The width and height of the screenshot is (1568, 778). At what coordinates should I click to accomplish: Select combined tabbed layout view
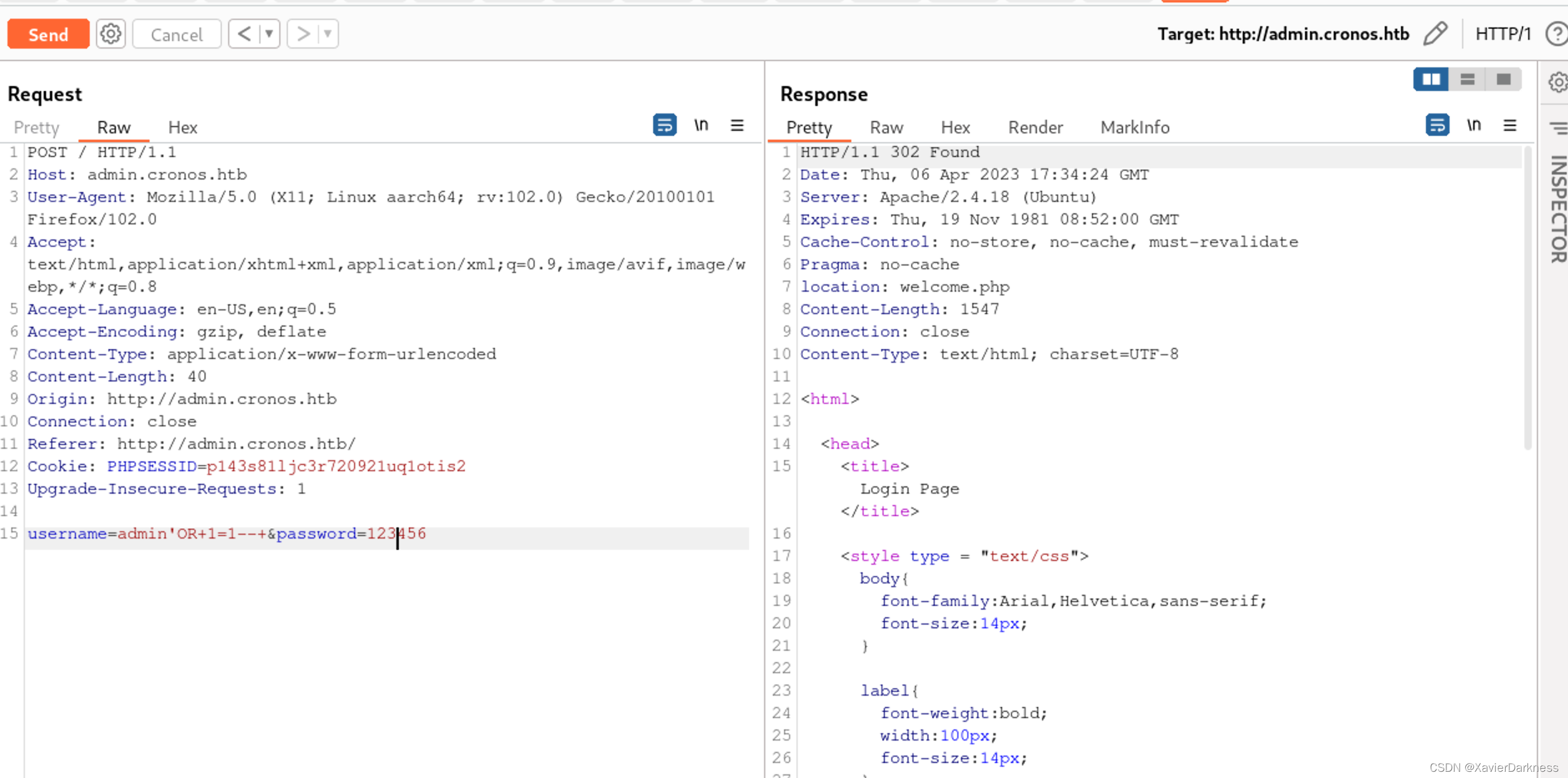point(1504,79)
